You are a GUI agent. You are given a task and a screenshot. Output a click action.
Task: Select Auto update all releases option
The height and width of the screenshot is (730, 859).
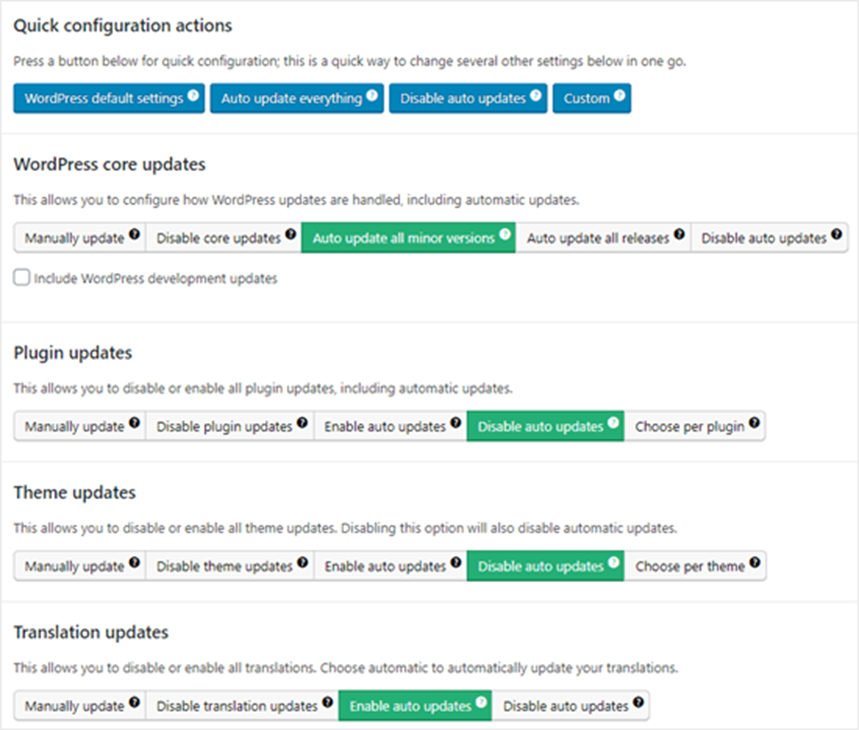tap(603, 238)
